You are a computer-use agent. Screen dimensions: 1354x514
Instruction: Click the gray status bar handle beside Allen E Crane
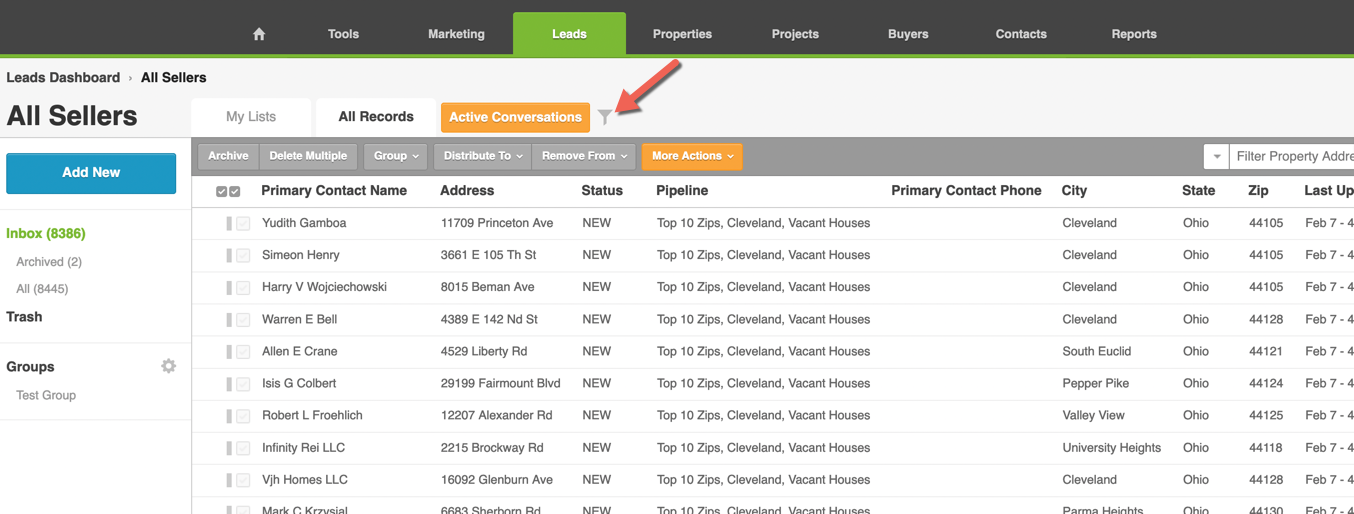click(229, 352)
